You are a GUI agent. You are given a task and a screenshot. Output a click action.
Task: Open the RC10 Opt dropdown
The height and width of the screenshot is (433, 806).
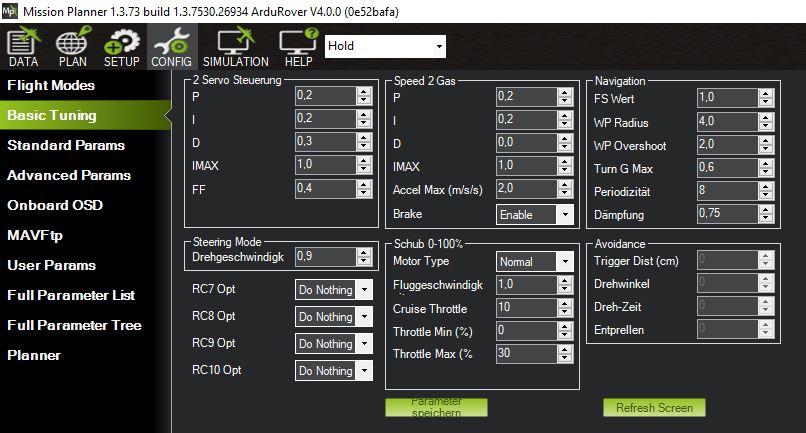(x=334, y=370)
